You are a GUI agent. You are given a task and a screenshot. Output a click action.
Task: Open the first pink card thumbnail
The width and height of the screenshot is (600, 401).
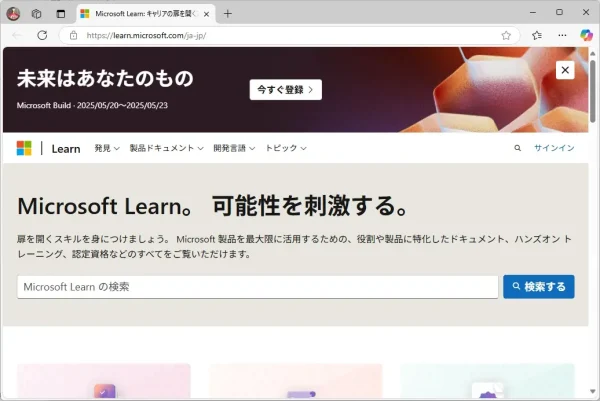click(x=104, y=381)
